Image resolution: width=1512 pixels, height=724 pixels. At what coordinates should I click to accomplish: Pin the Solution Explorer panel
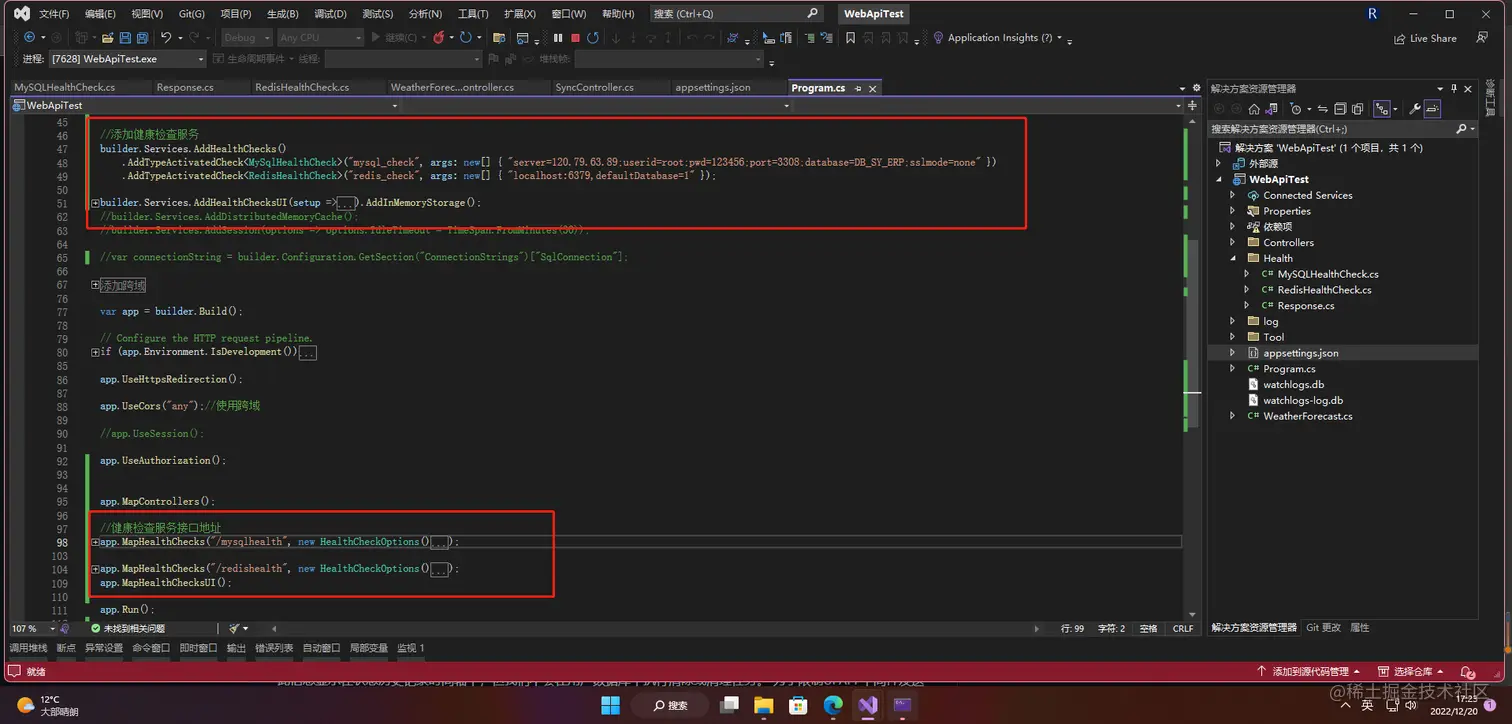pos(1454,89)
